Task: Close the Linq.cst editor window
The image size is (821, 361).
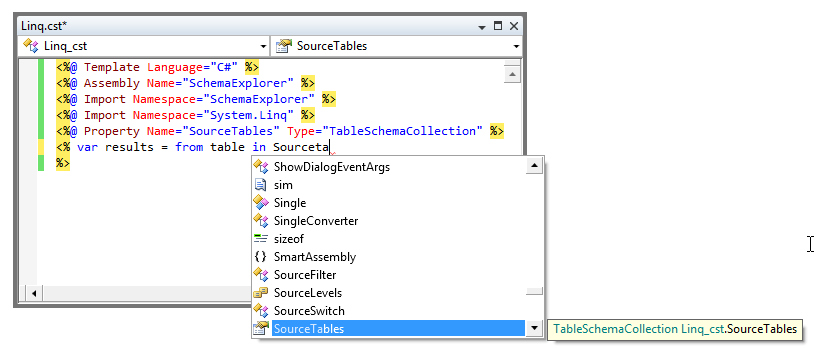Action: pos(514,26)
